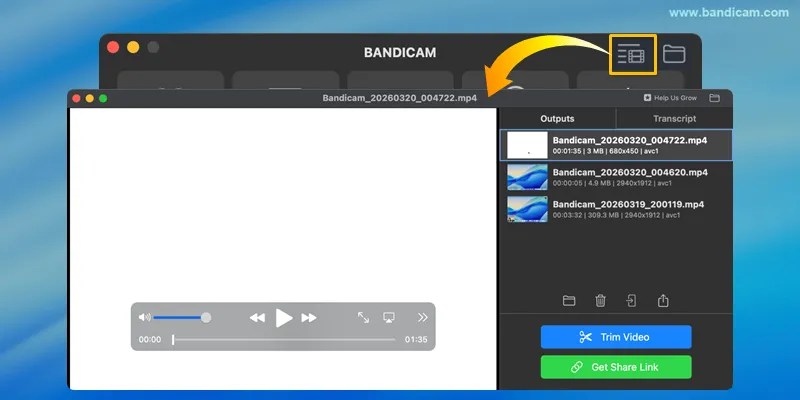
Task: Adjust the volume slider knob
Action: (x=206, y=317)
